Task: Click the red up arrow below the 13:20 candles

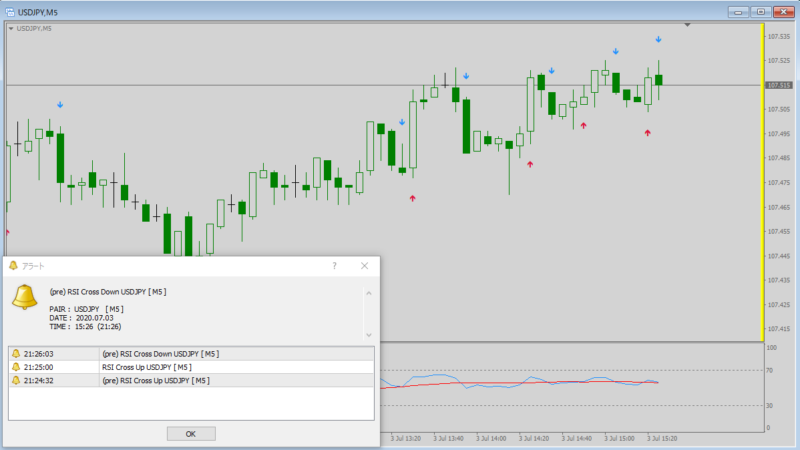Action: [x=412, y=198]
